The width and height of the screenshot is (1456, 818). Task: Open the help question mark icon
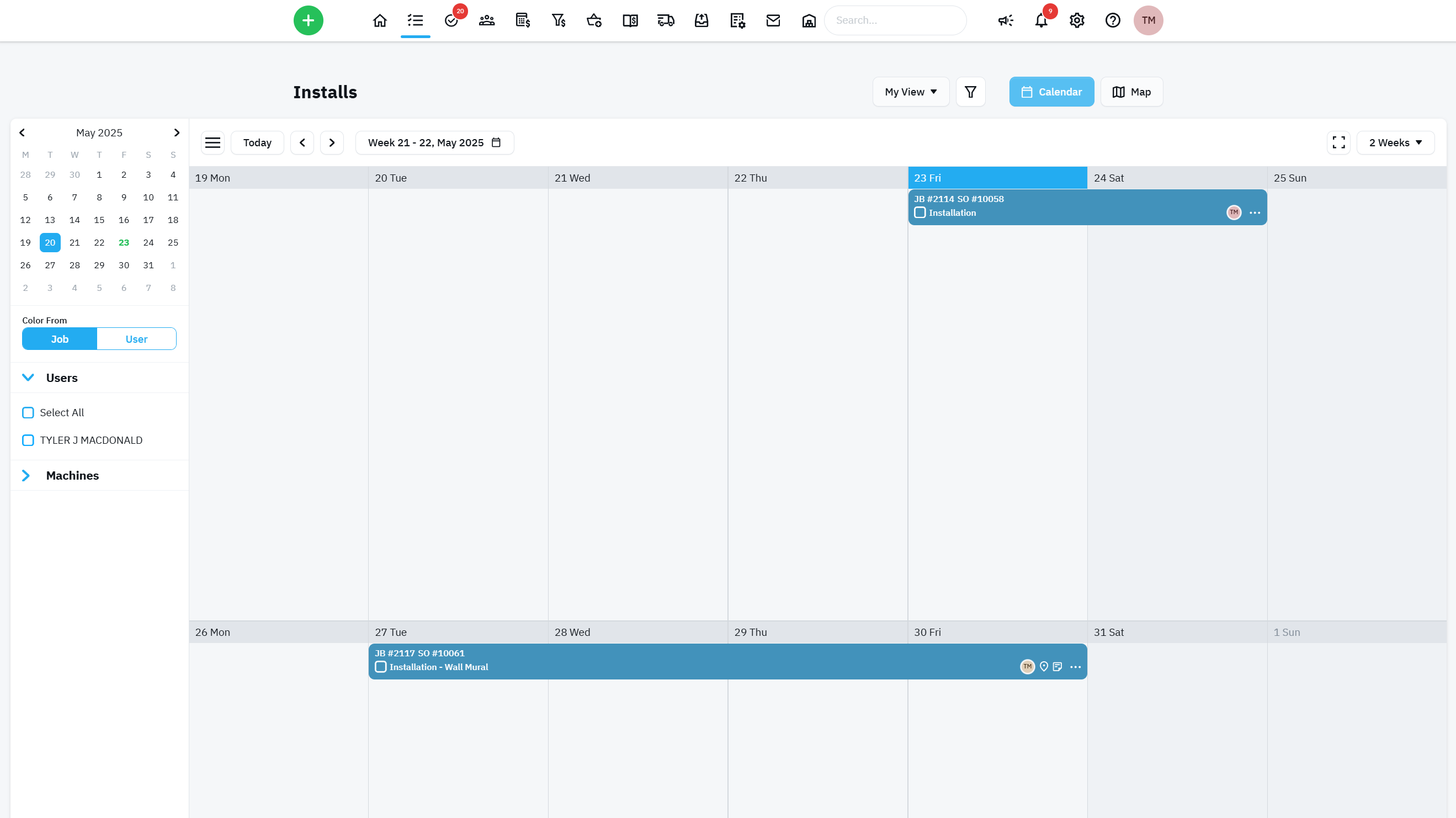(x=1113, y=20)
